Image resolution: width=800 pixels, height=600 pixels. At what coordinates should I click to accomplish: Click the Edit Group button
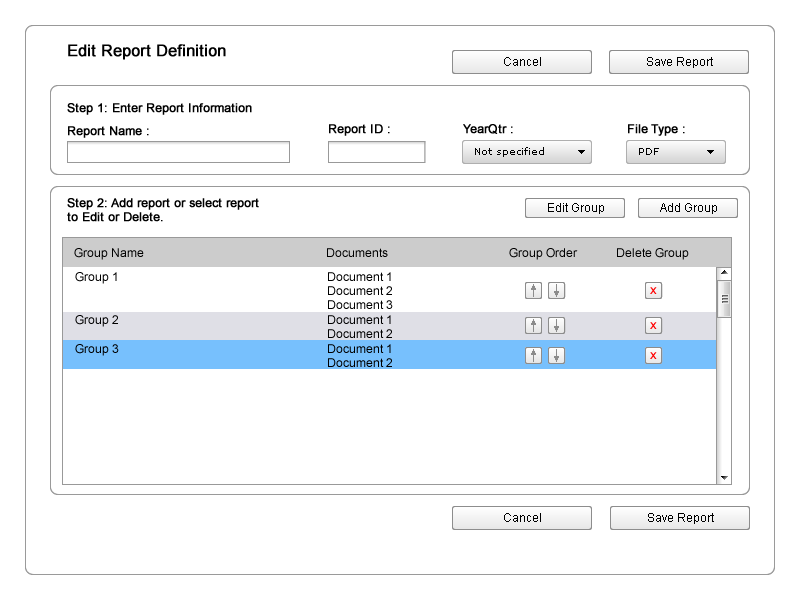(575, 208)
